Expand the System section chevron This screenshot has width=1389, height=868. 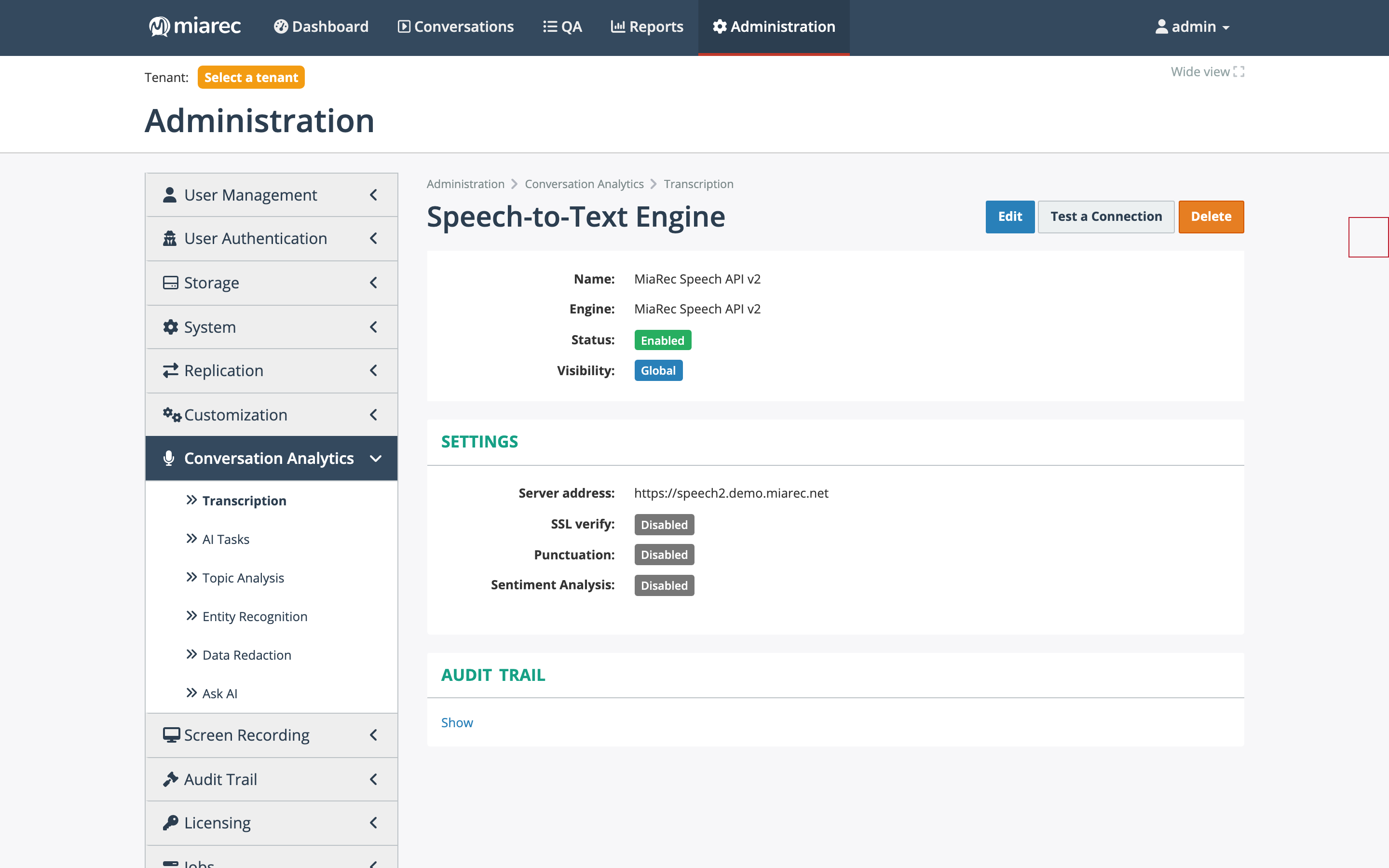click(x=374, y=327)
